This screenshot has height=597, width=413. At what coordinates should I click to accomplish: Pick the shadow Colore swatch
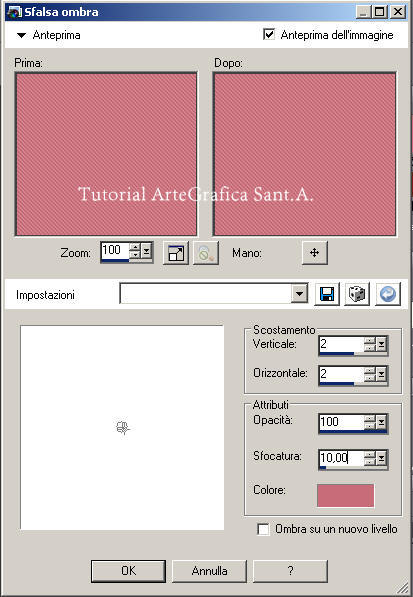[x=345, y=495]
